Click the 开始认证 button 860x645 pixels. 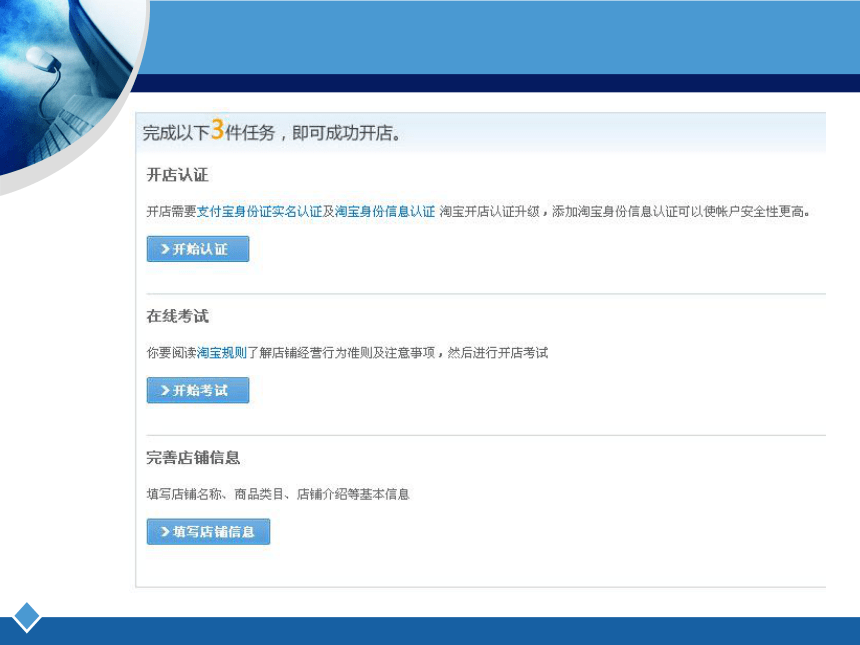pyautogui.click(x=197, y=249)
